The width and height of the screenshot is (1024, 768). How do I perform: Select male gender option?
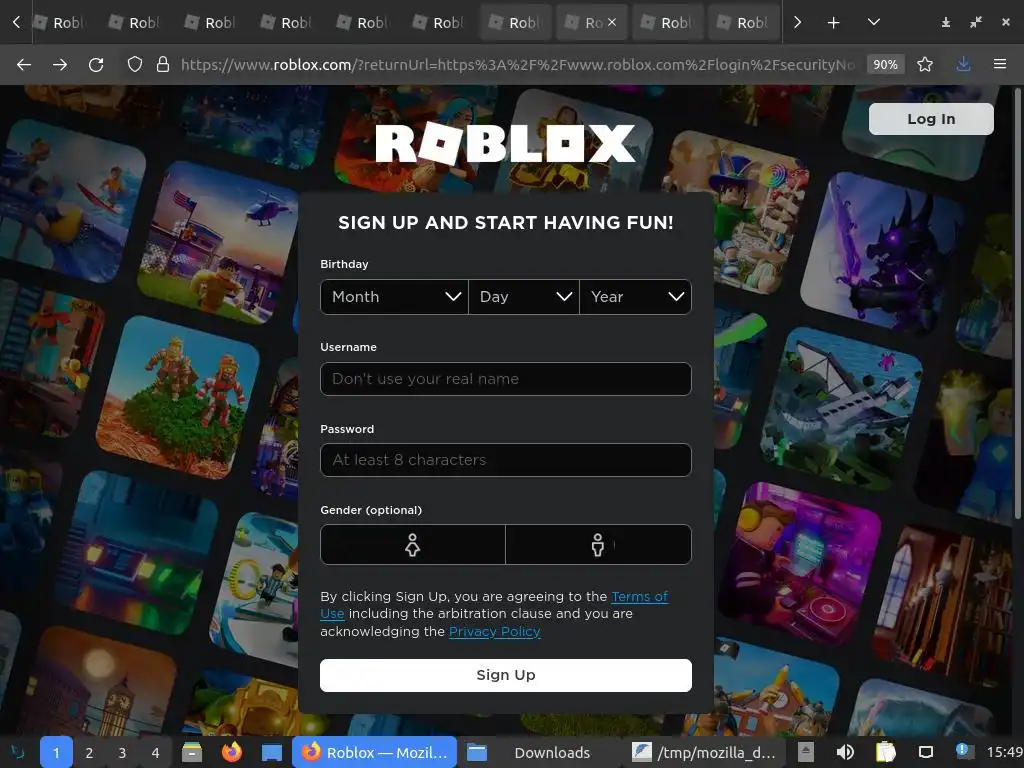598,545
